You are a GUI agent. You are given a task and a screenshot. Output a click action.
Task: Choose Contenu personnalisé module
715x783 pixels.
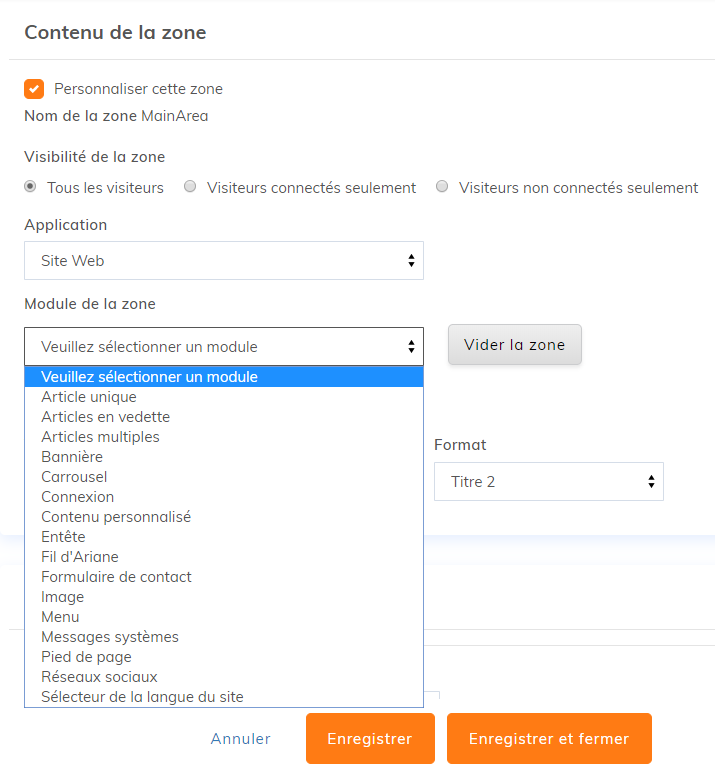[x=116, y=517]
